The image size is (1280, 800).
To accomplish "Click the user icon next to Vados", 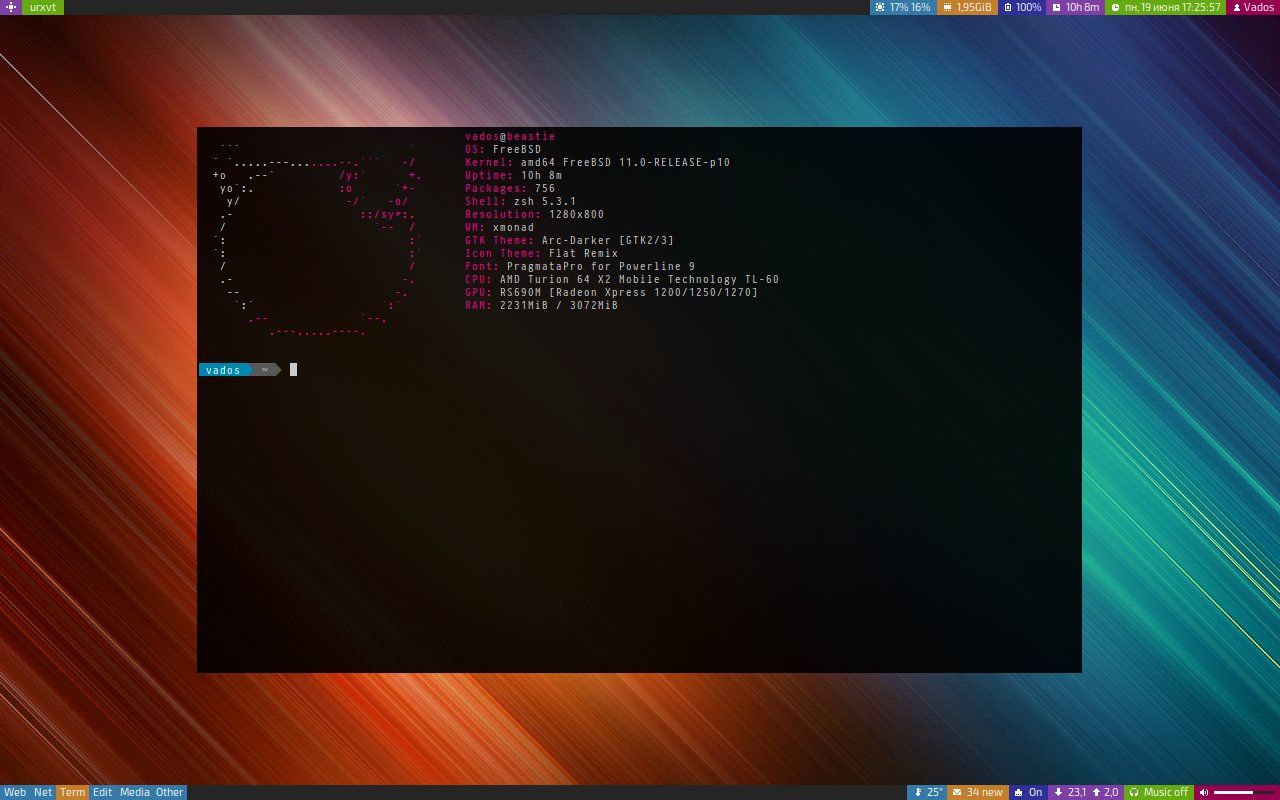I will coord(1237,7).
